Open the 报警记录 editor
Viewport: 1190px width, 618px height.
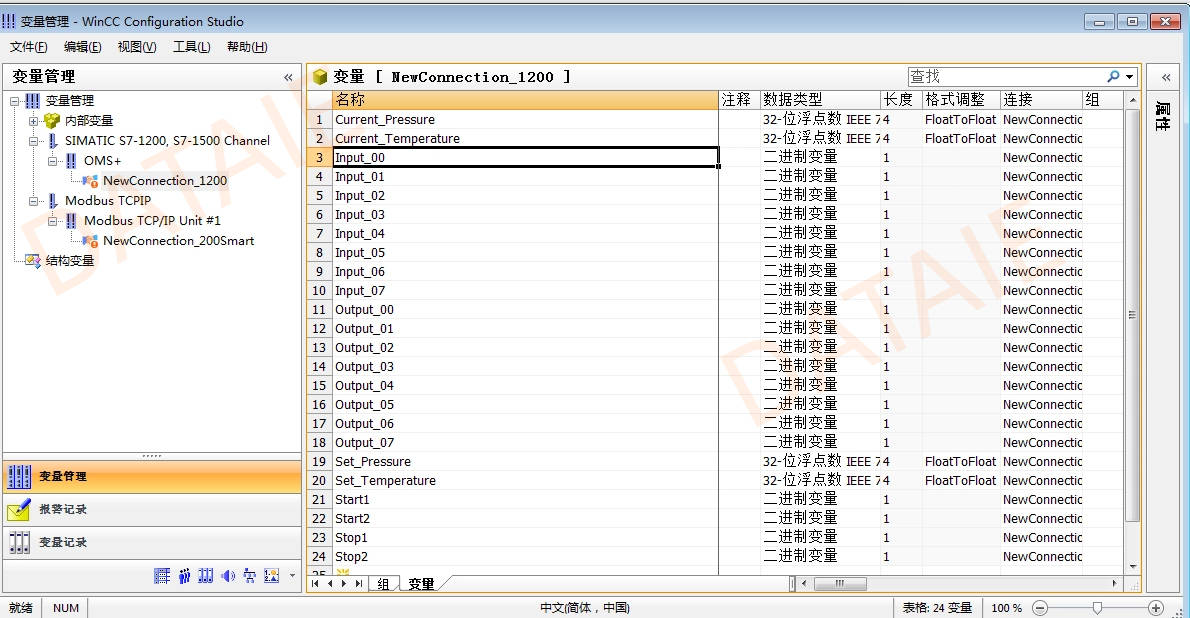click(152, 509)
